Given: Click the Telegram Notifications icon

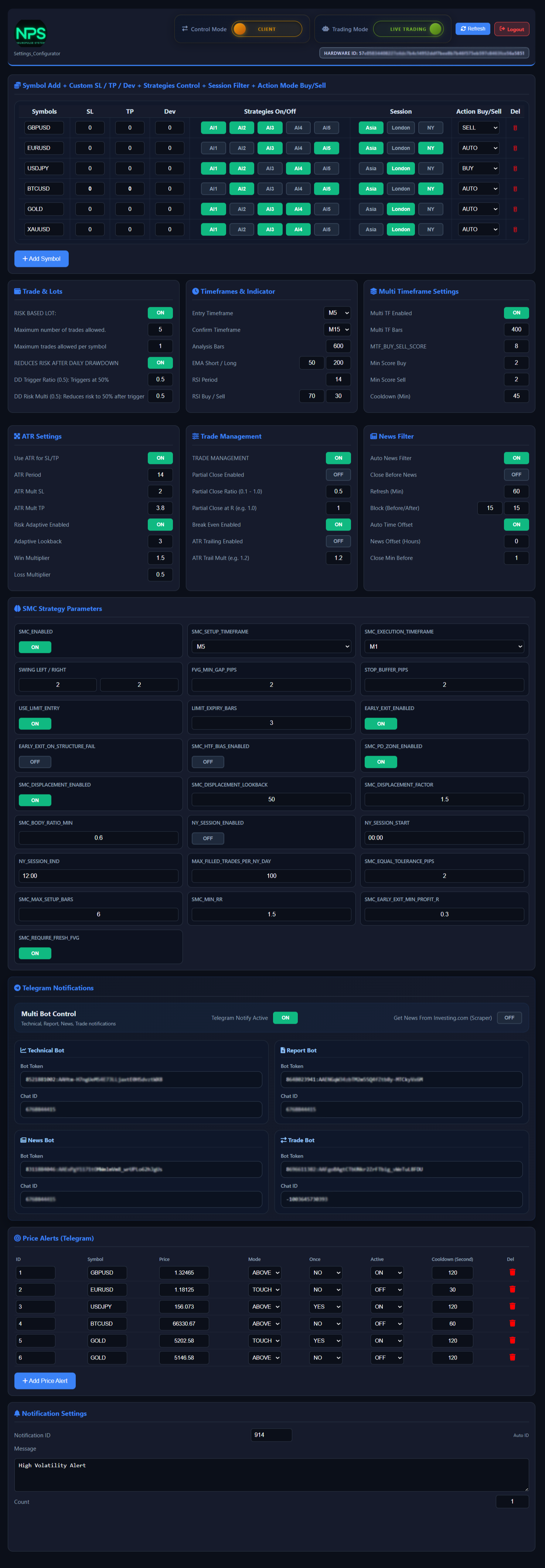Looking at the screenshot, I should (18, 988).
